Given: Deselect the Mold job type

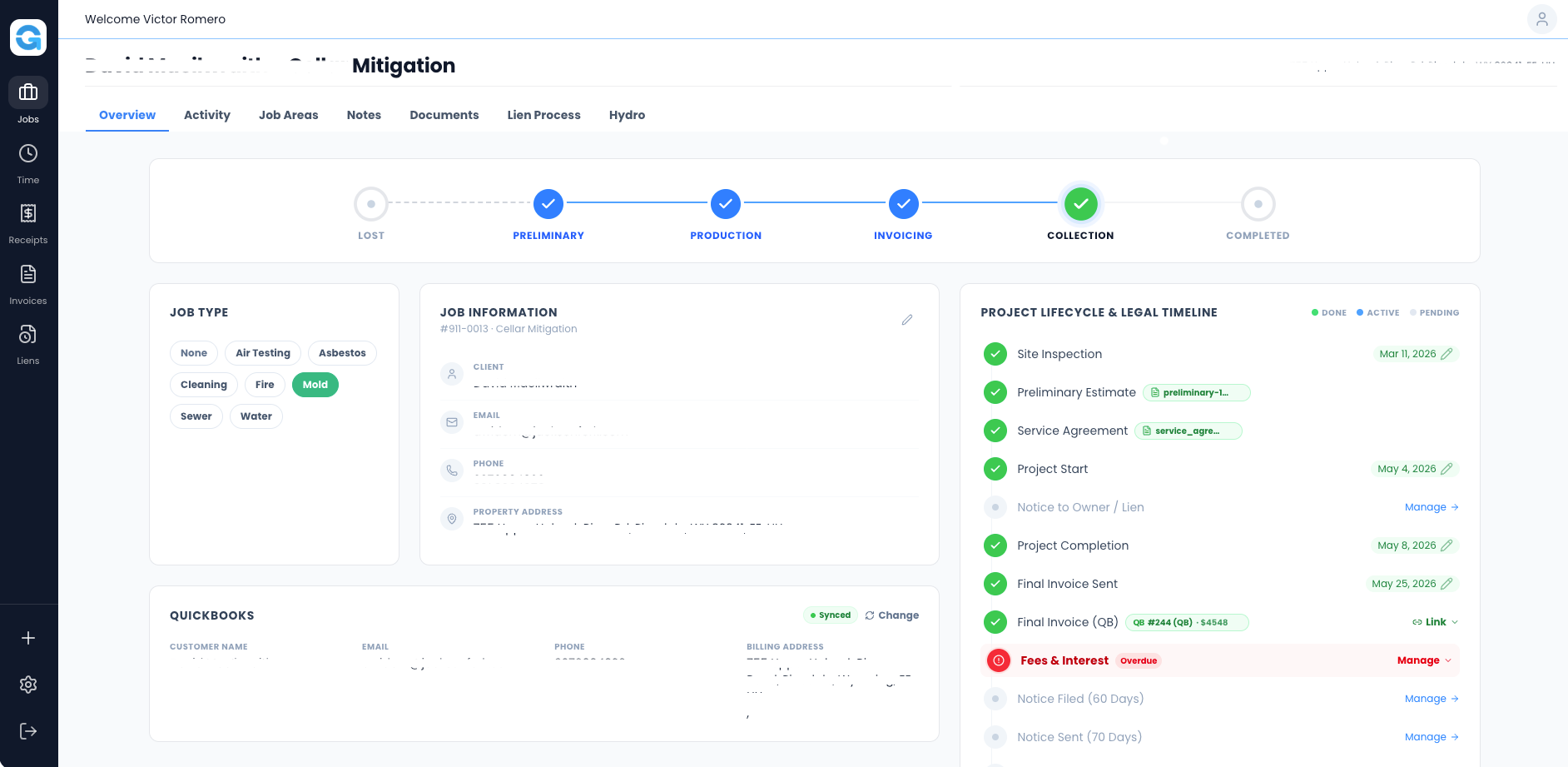Looking at the screenshot, I should coord(315,385).
